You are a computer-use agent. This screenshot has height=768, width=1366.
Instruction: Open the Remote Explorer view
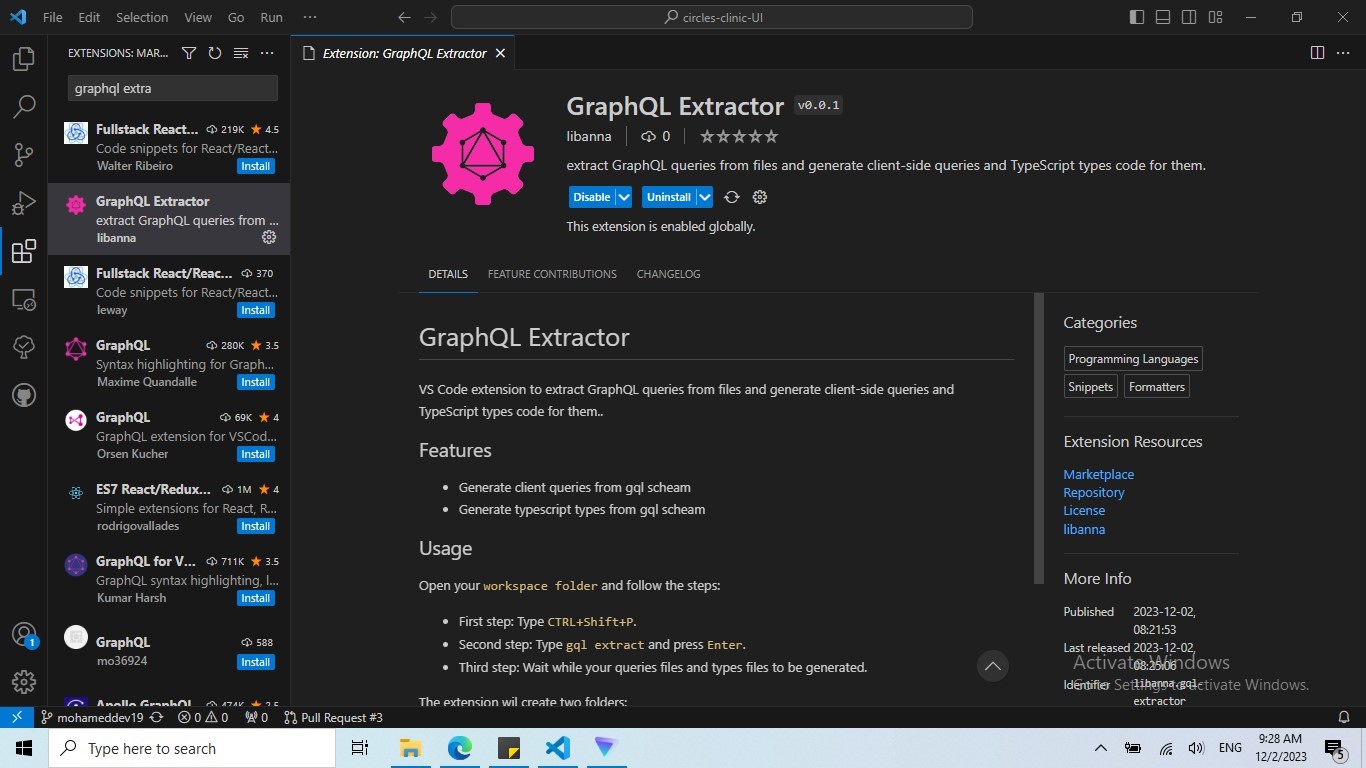pos(24,299)
